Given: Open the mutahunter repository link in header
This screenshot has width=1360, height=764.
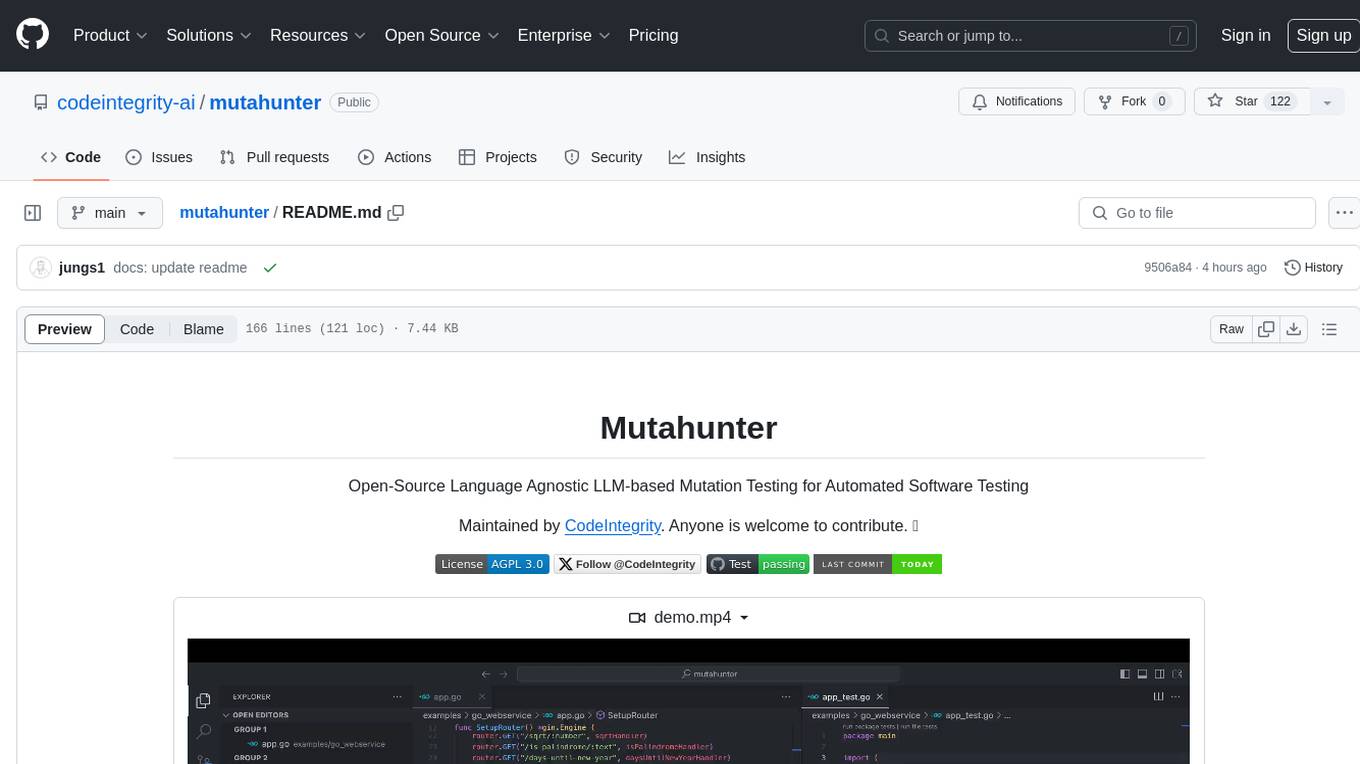Looking at the screenshot, I should pos(265,102).
